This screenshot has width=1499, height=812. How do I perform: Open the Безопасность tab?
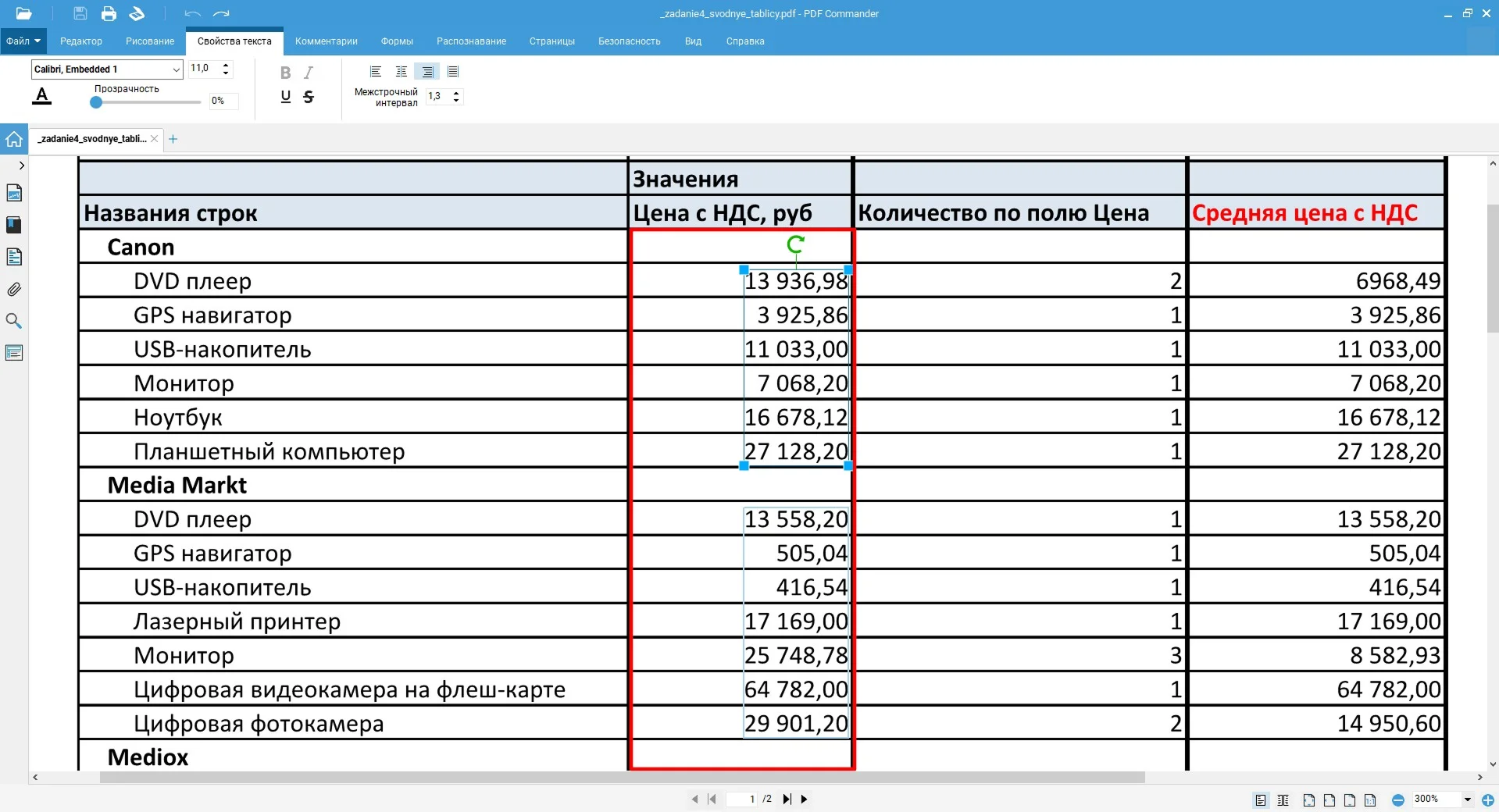tap(629, 41)
